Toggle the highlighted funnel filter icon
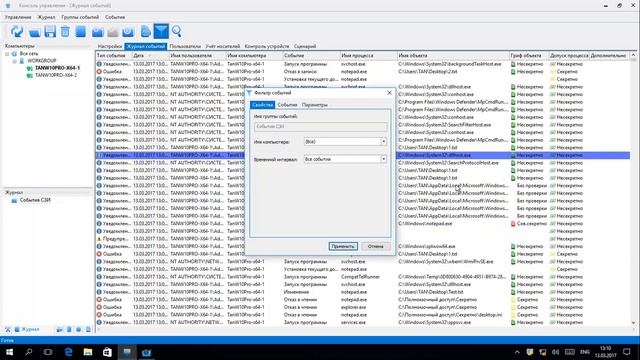The width and height of the screenshot is (640, 360). pos(161,31)
